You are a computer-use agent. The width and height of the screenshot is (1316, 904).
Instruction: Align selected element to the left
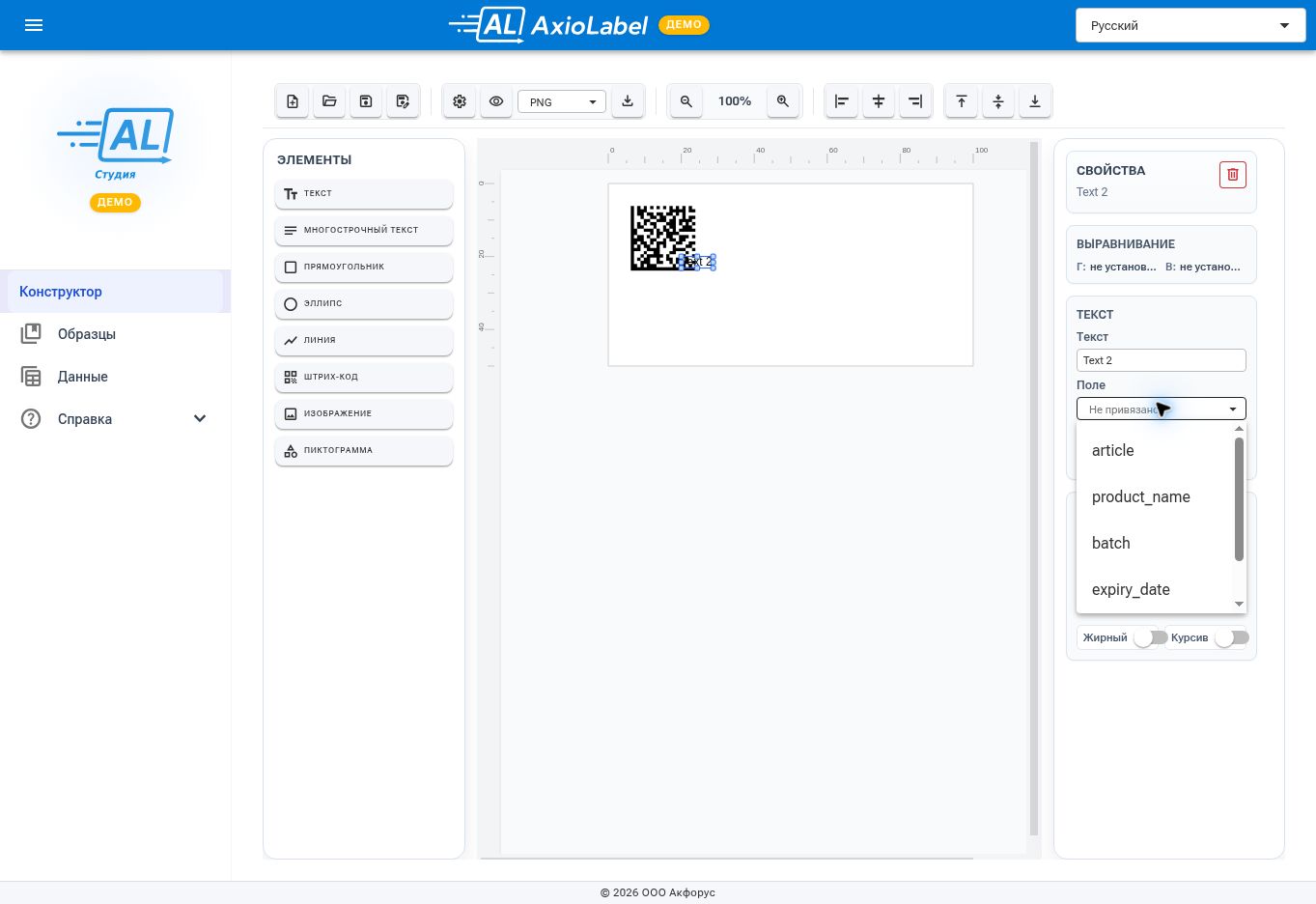(x=842, y=101)
